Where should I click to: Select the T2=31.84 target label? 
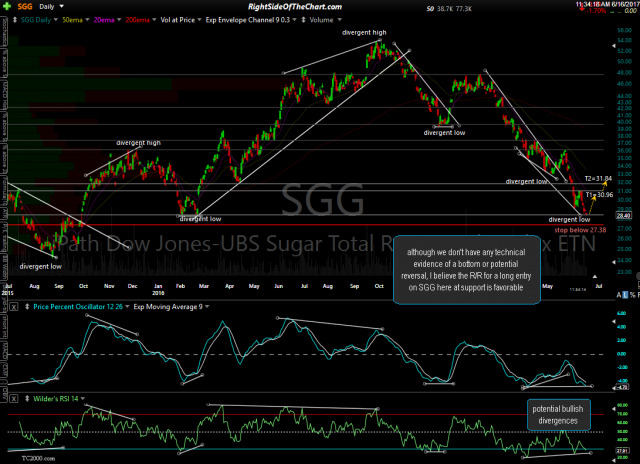pyautogui.click(x=598, y=178)
